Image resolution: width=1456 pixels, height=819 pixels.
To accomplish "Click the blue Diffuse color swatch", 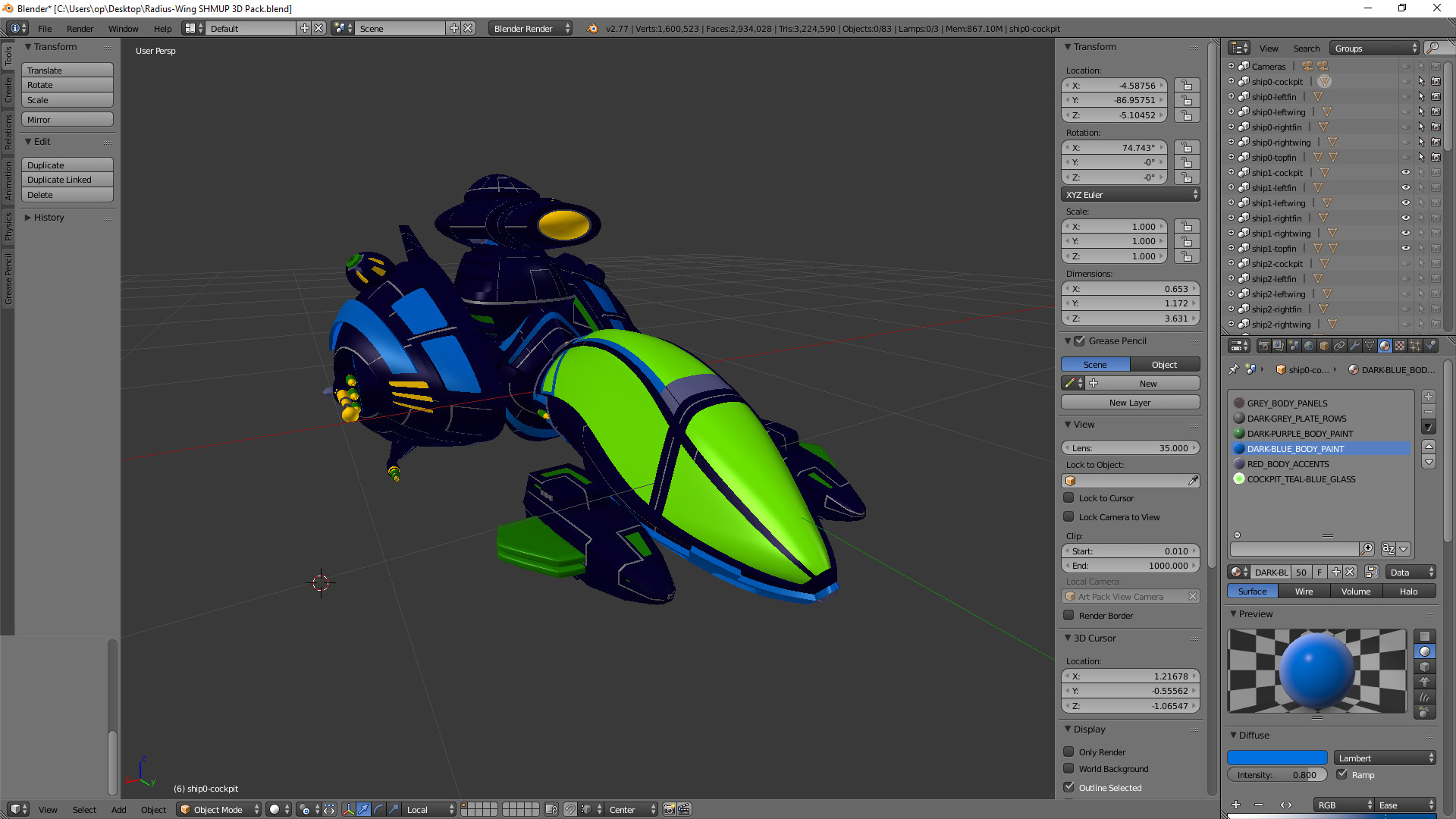I will pos(1277,757).
